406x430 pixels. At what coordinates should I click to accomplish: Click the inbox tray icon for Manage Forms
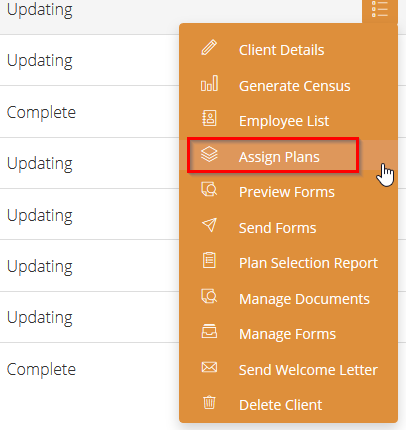click(209, 331)
